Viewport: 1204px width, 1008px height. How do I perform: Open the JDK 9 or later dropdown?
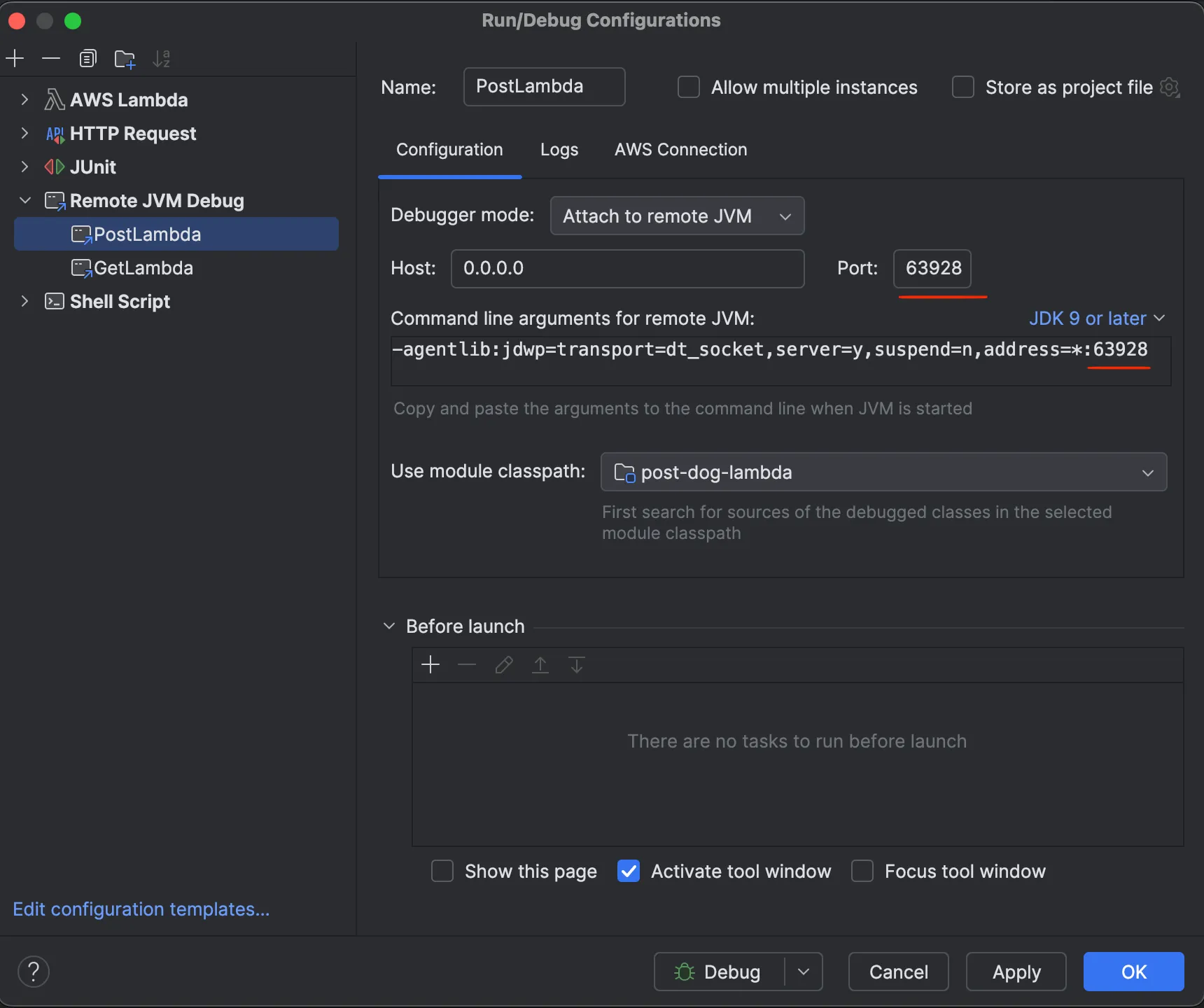click(x=1096, y=318)
